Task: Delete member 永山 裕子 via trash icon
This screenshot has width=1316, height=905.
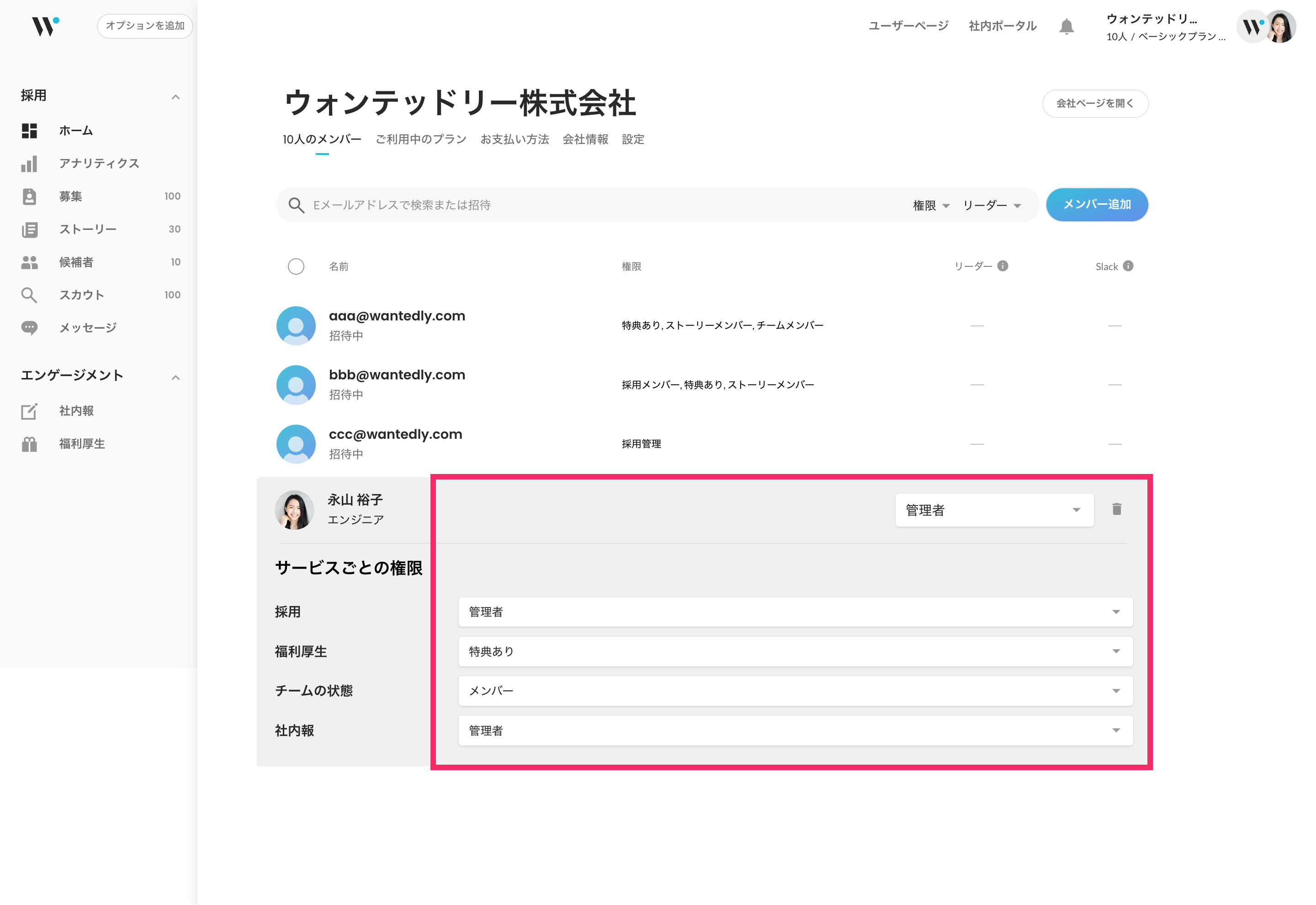Action: coord(1116,509)
